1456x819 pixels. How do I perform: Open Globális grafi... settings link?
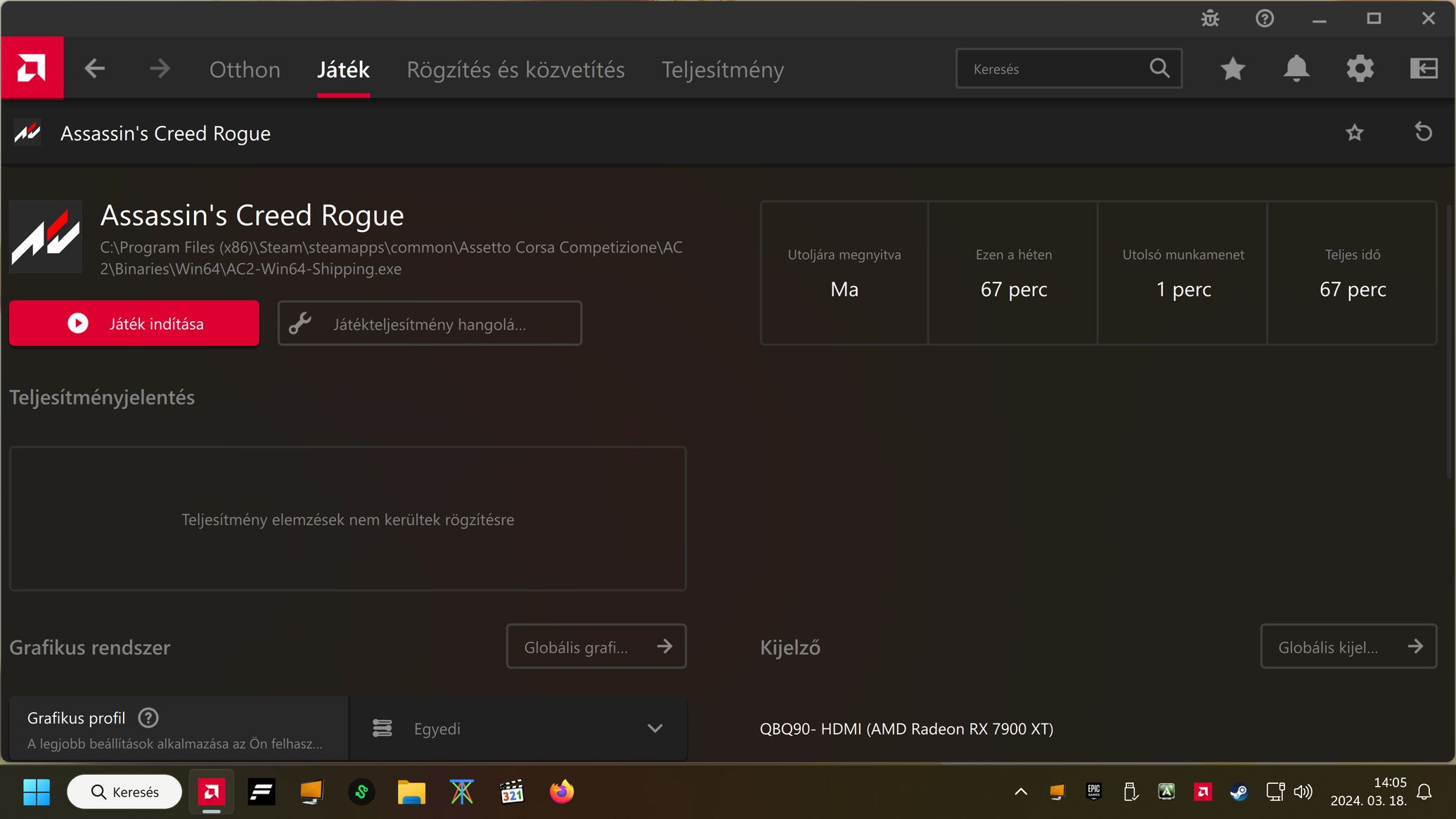(x=595, y=647)
